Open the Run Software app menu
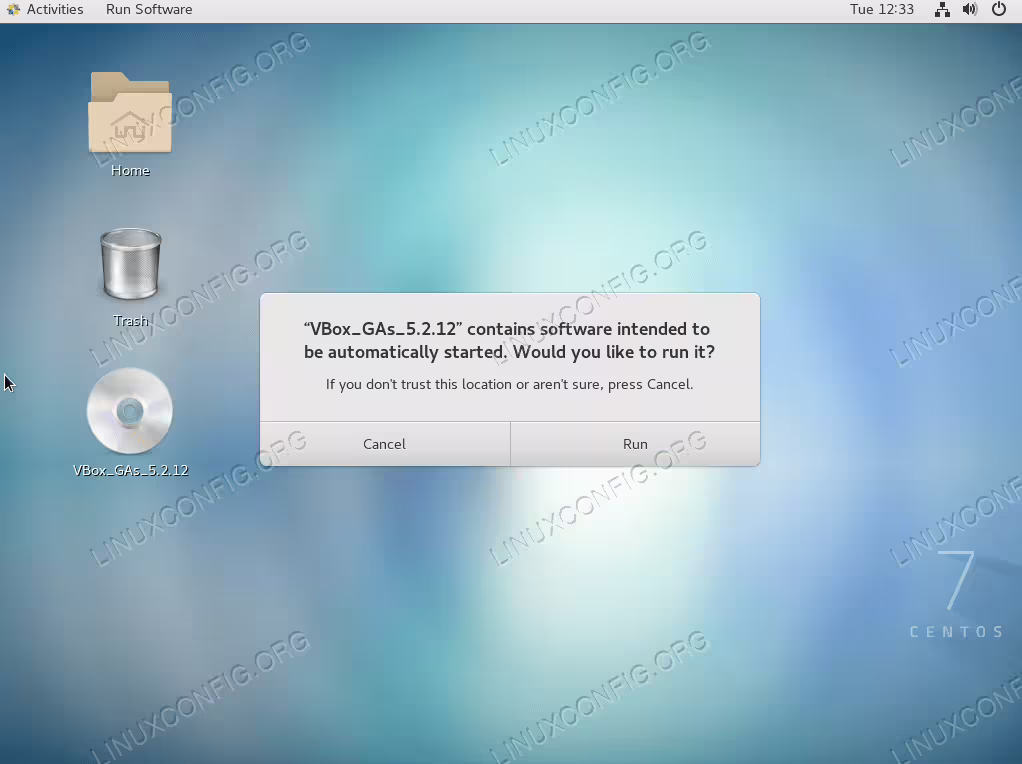This screenshot has height=764, width=1022. pos(149,10)
